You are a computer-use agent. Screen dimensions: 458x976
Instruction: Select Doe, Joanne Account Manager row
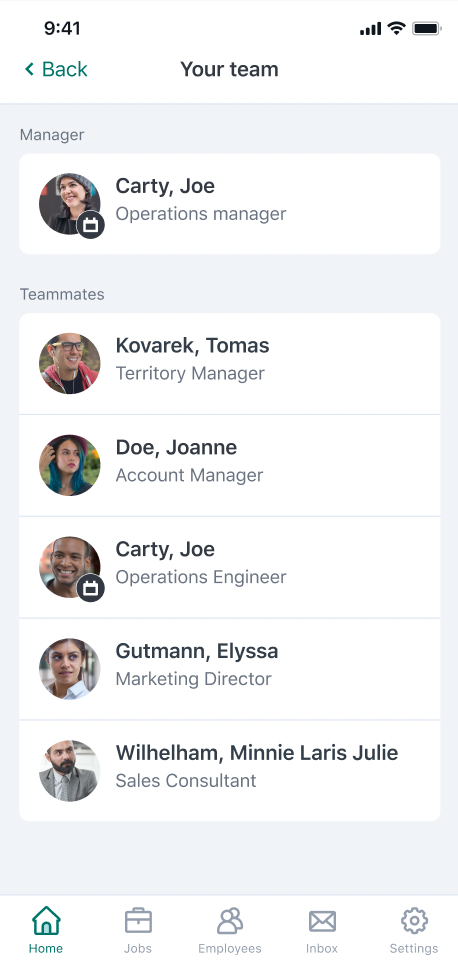[x=230, y=465]
